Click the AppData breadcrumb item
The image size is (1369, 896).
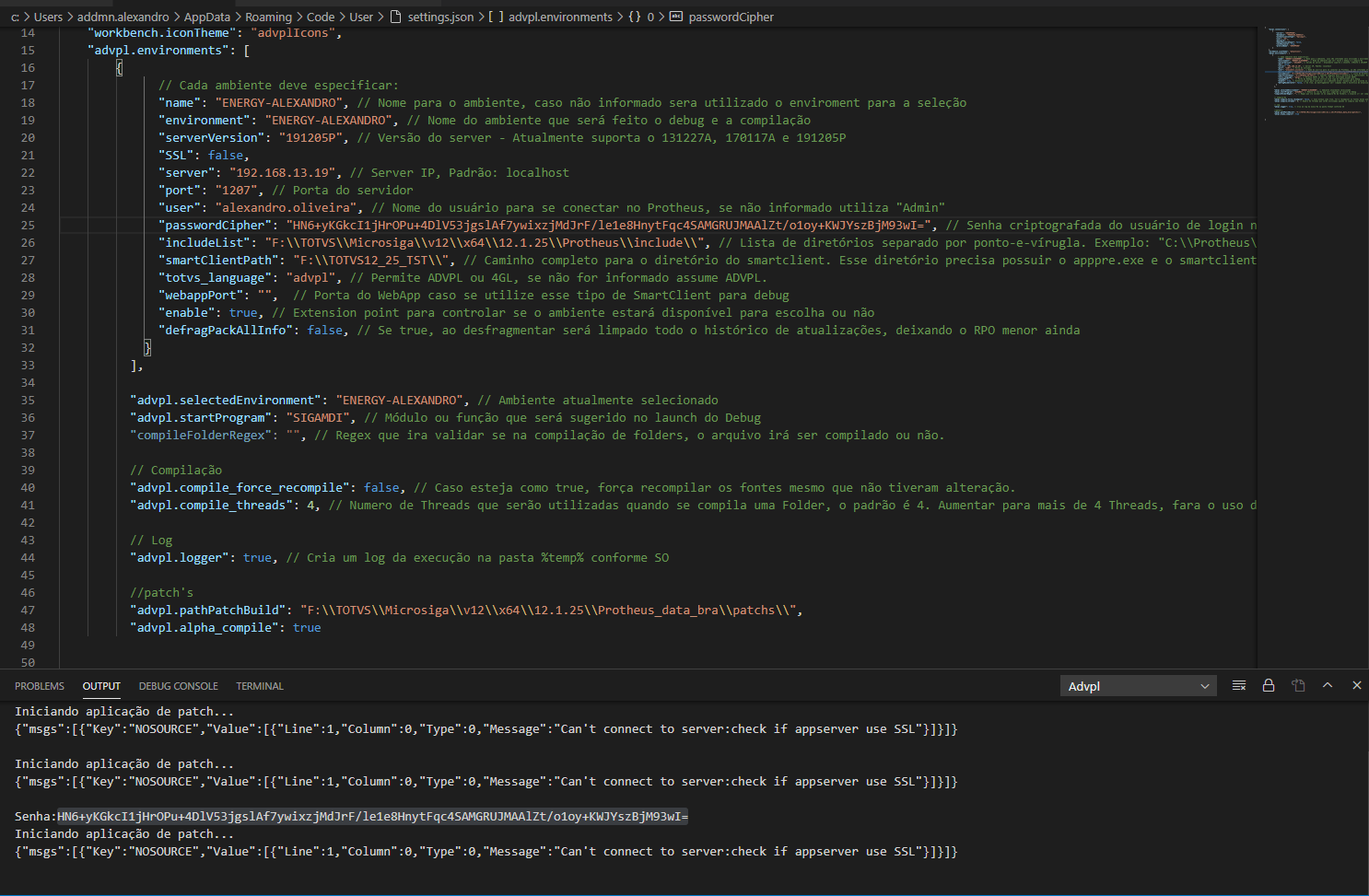206,16
